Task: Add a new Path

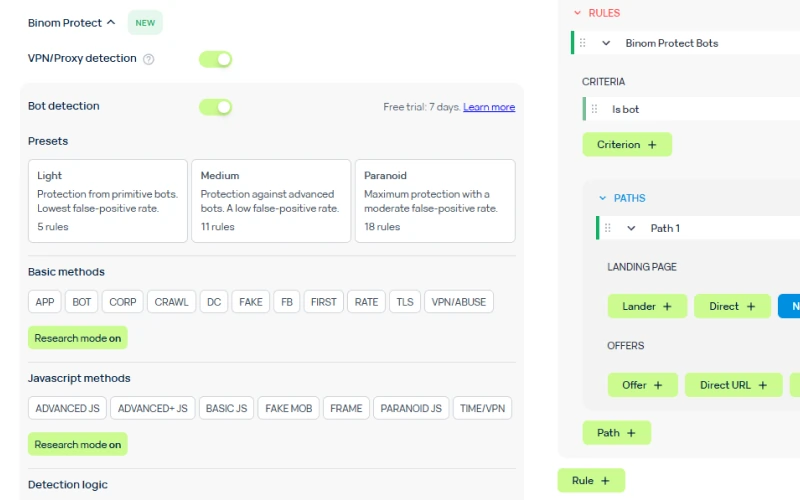Action: pyautogui.click(x=616, y=433)
